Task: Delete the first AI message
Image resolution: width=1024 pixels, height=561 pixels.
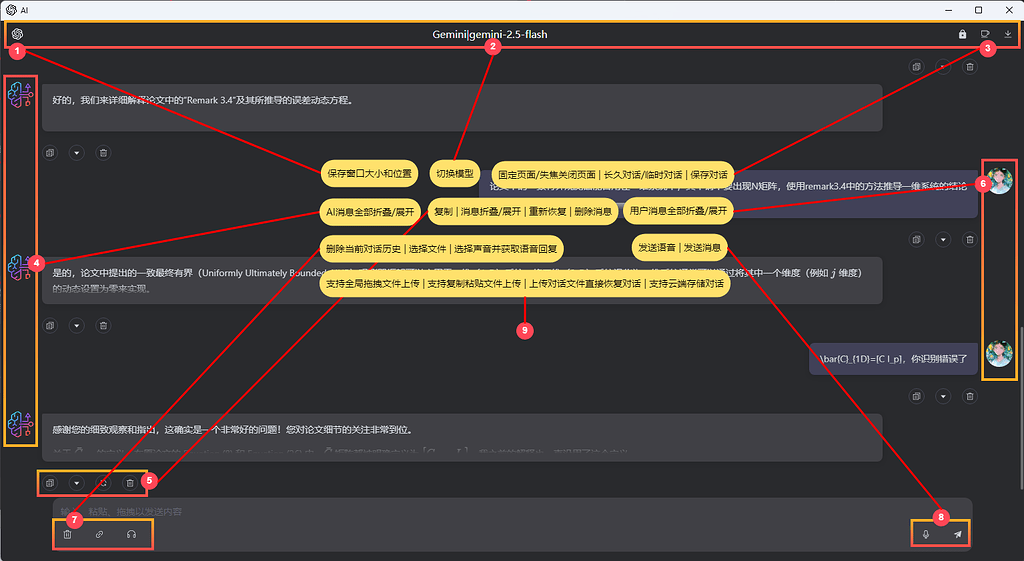Action: click(103, 153)
